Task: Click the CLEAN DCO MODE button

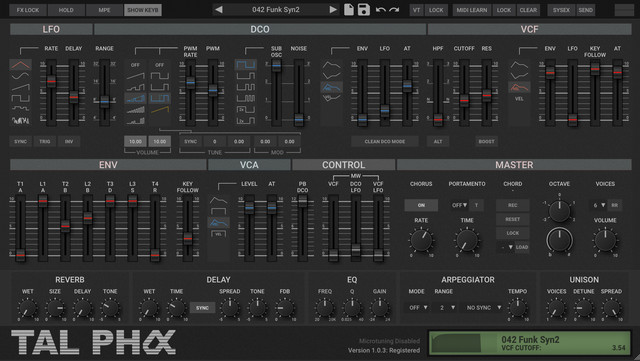Action: coord(385,141)
